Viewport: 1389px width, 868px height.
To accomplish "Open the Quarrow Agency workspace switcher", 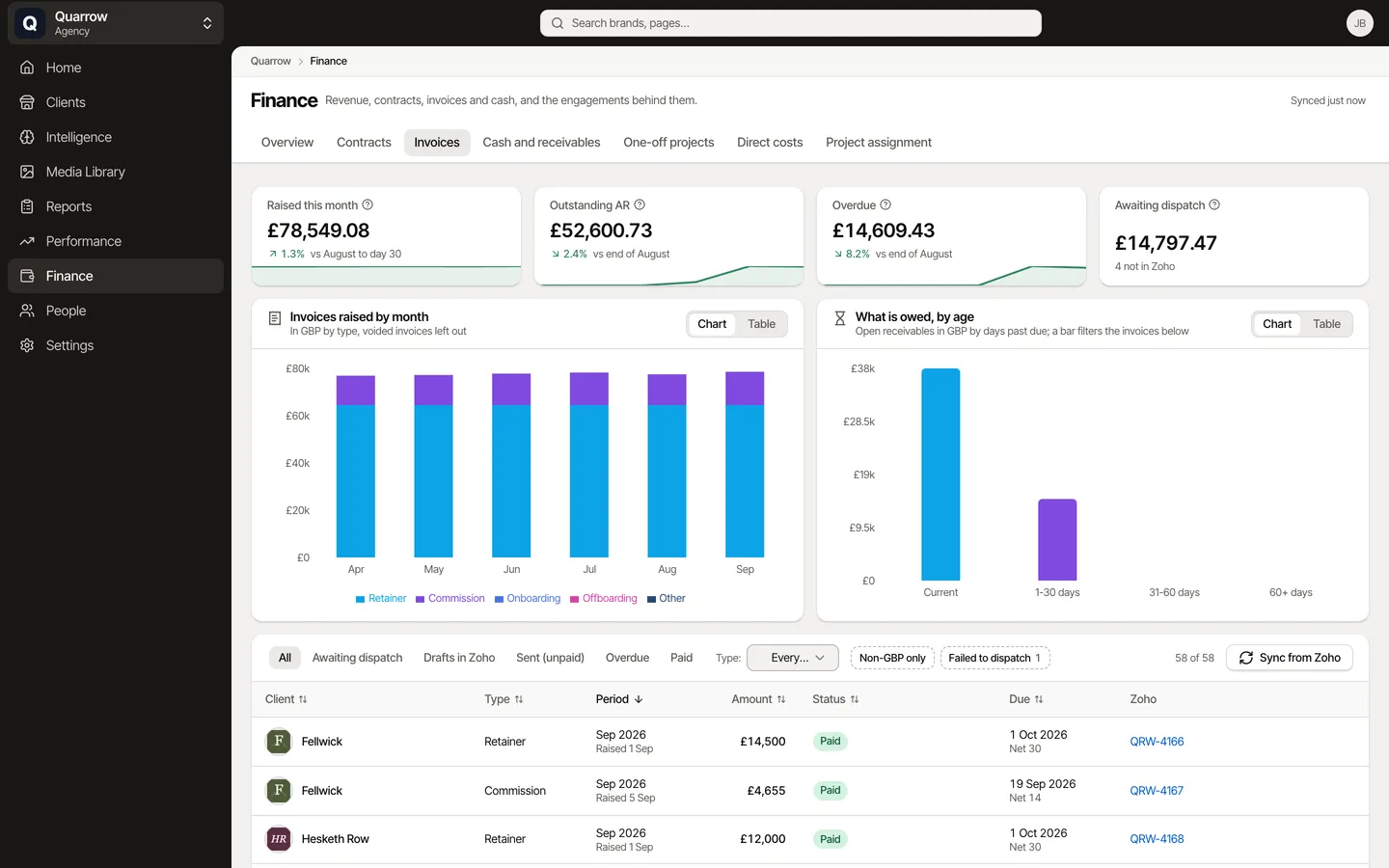I will click(116, 23).
